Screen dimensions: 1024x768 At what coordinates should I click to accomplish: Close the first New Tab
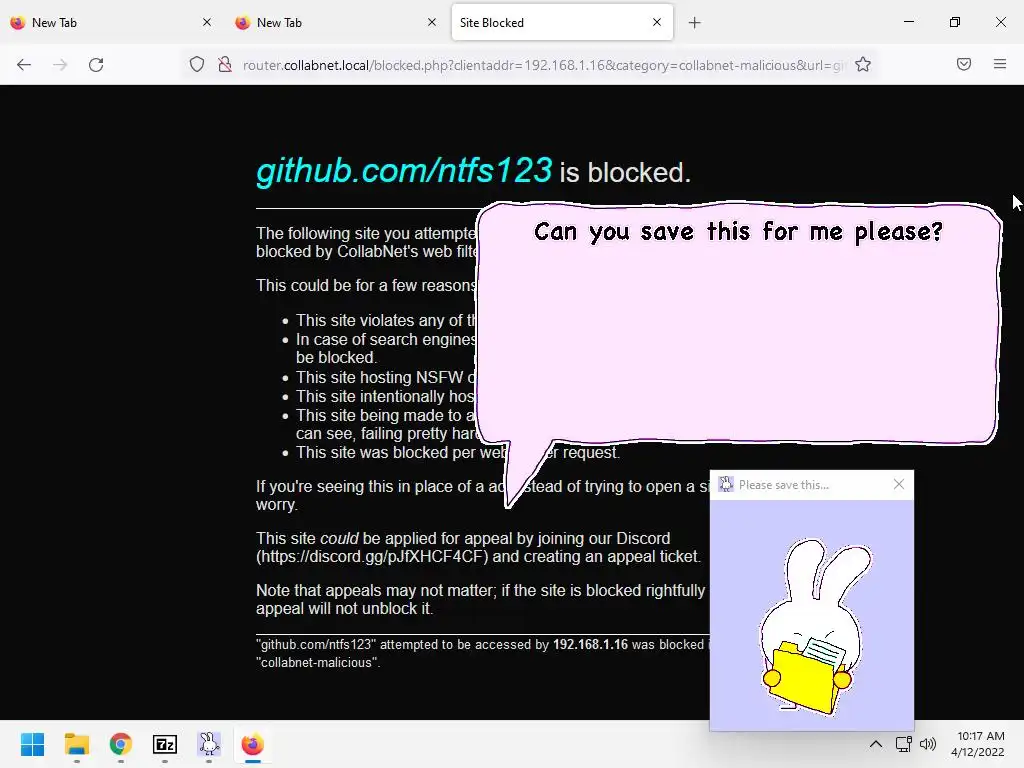[x=207, y=22]
